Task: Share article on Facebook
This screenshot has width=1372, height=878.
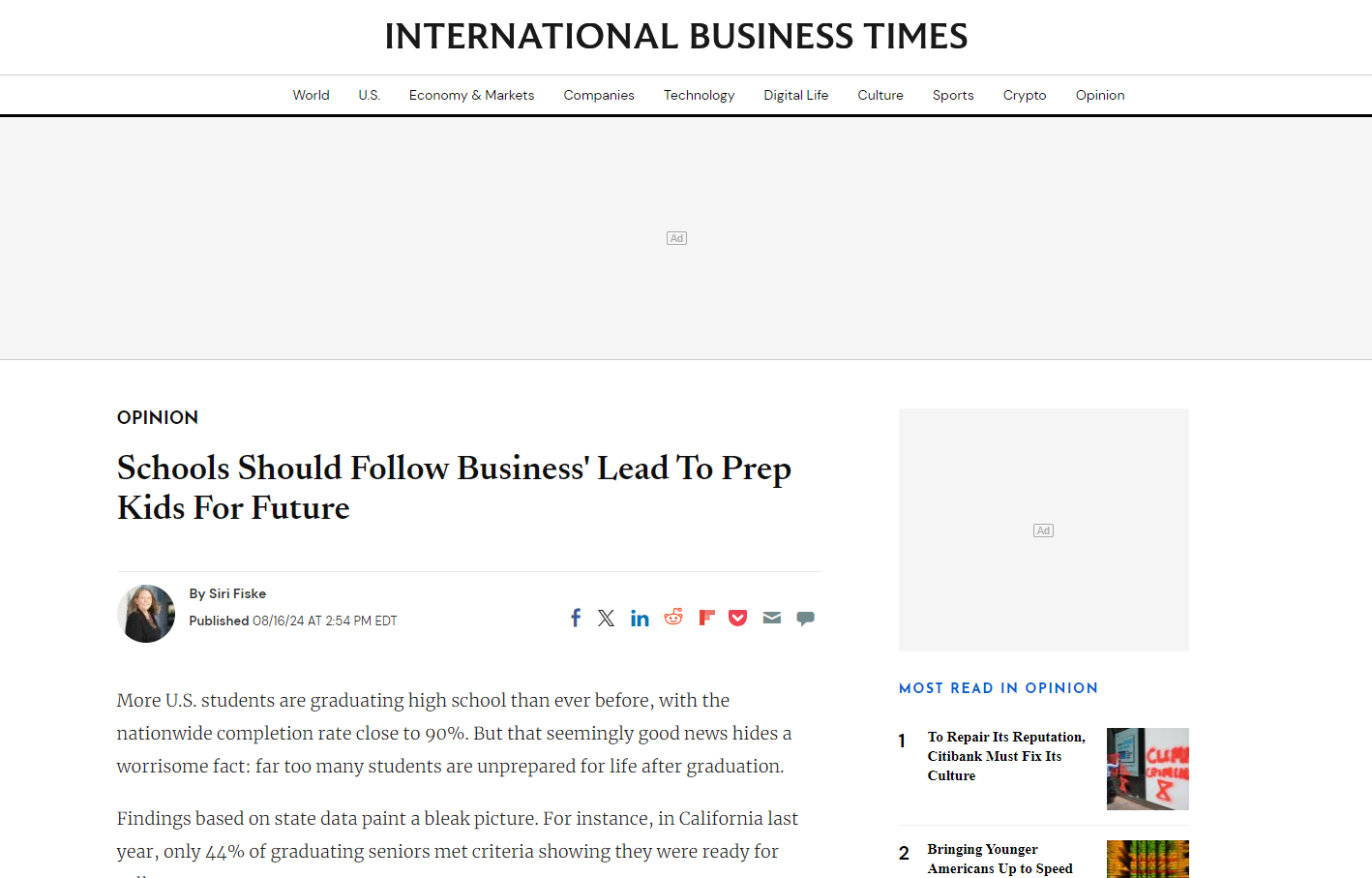Action: 576,618
